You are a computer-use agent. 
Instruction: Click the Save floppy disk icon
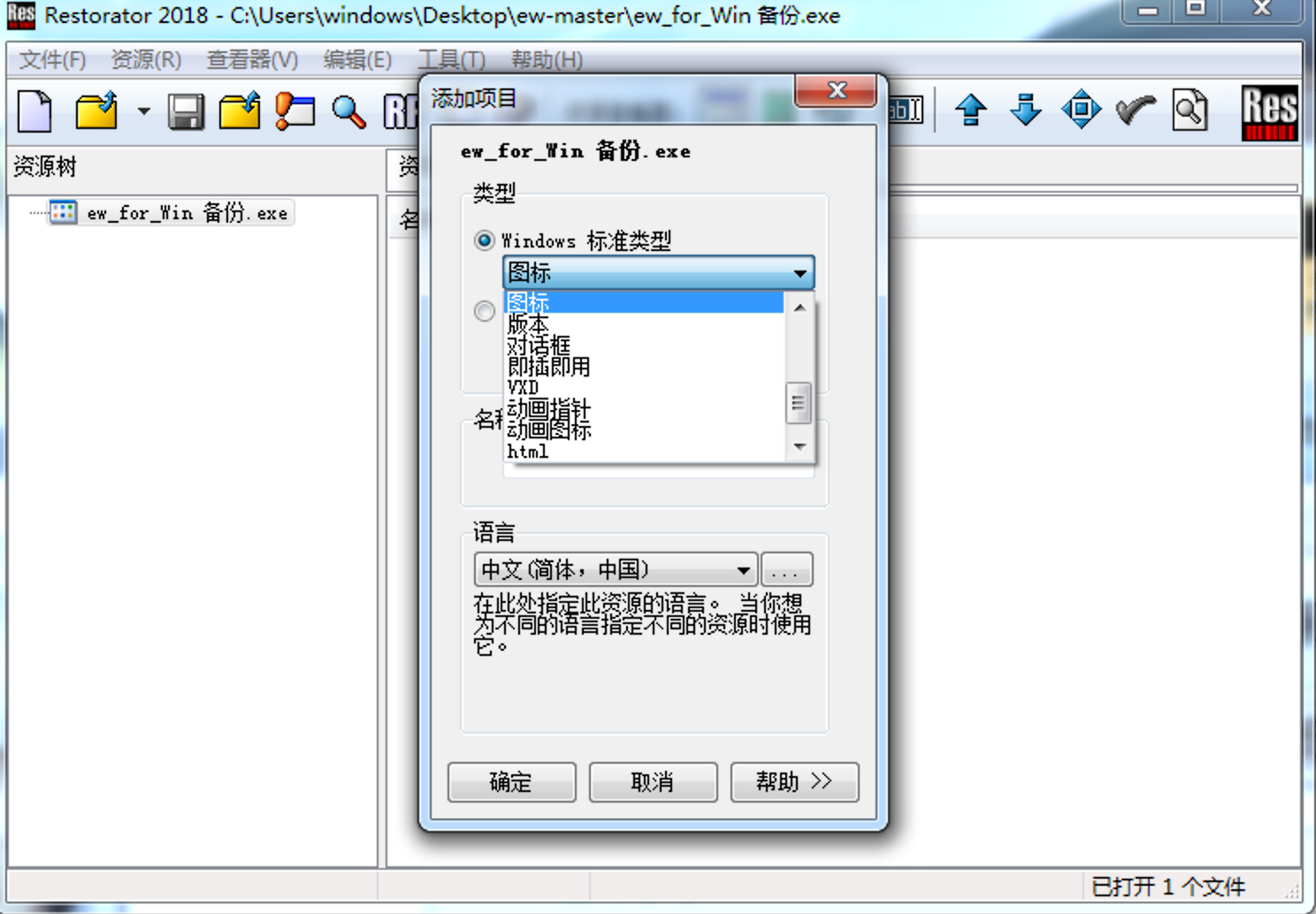186,112
